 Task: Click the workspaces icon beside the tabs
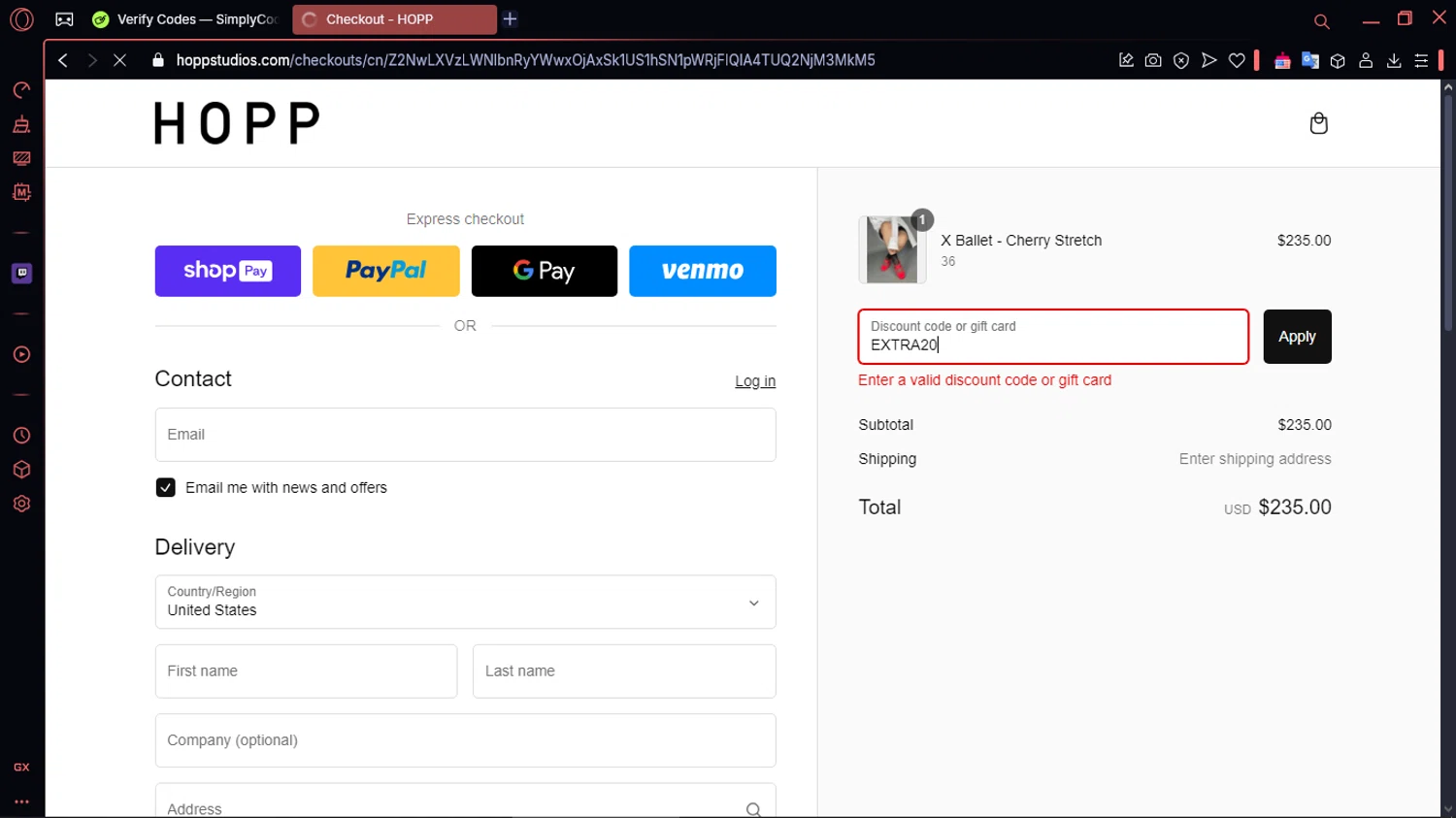(x=64, y=19)
